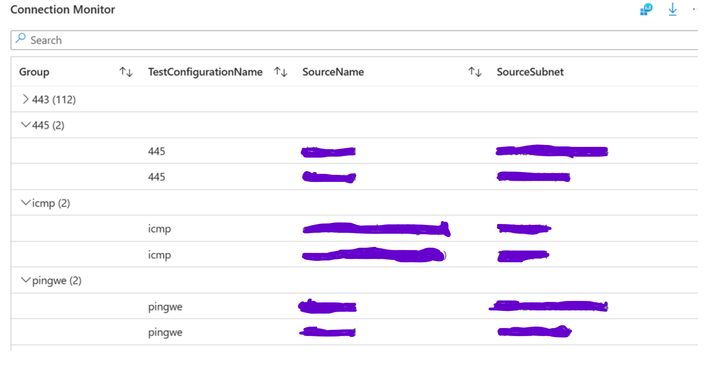
Task: Sort by Group column arrows
Action: (126, 72)
